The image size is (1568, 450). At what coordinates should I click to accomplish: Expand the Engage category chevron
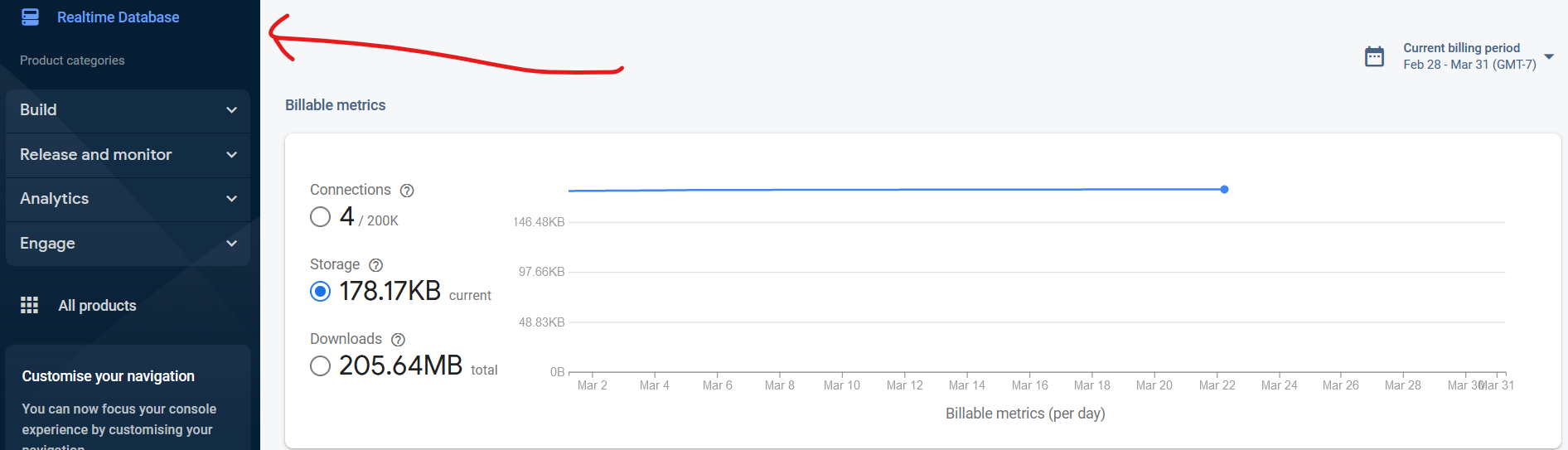pyautogui.click(x=232, y=244)
